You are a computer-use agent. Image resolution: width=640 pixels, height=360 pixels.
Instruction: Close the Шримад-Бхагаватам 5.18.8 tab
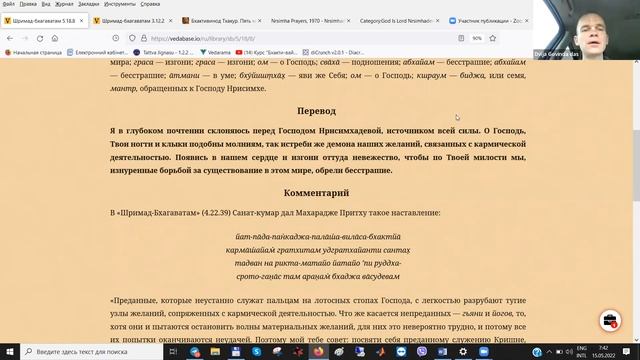pos(81,20)
